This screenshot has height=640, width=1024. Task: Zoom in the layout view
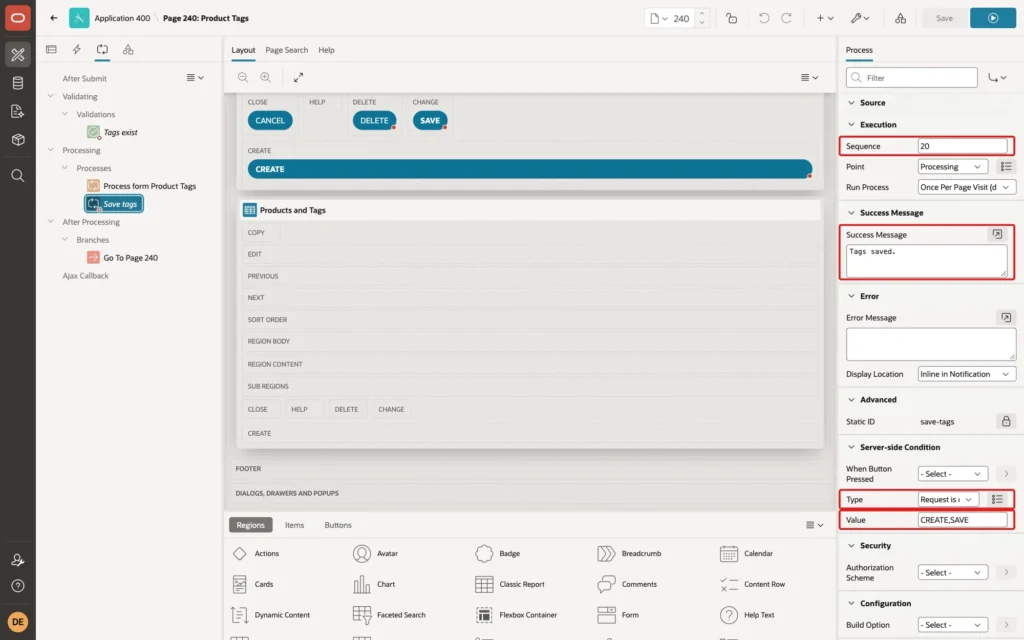(x=265, y=77)
